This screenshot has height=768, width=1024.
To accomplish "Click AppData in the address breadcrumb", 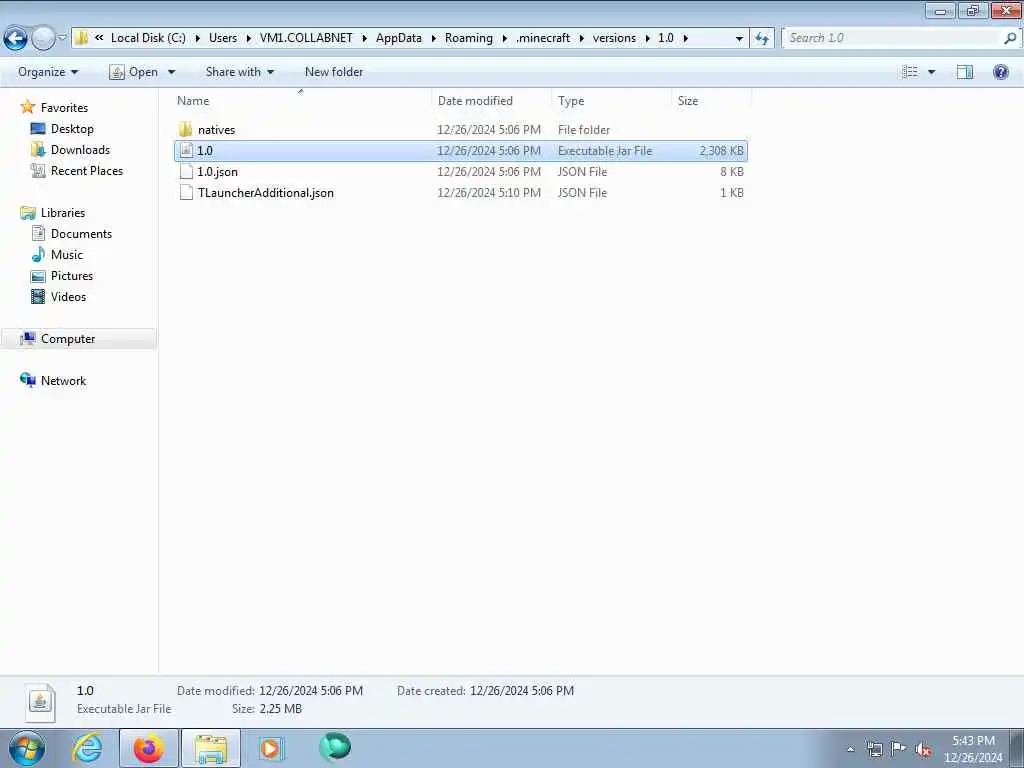I will [x=398, y=38].
